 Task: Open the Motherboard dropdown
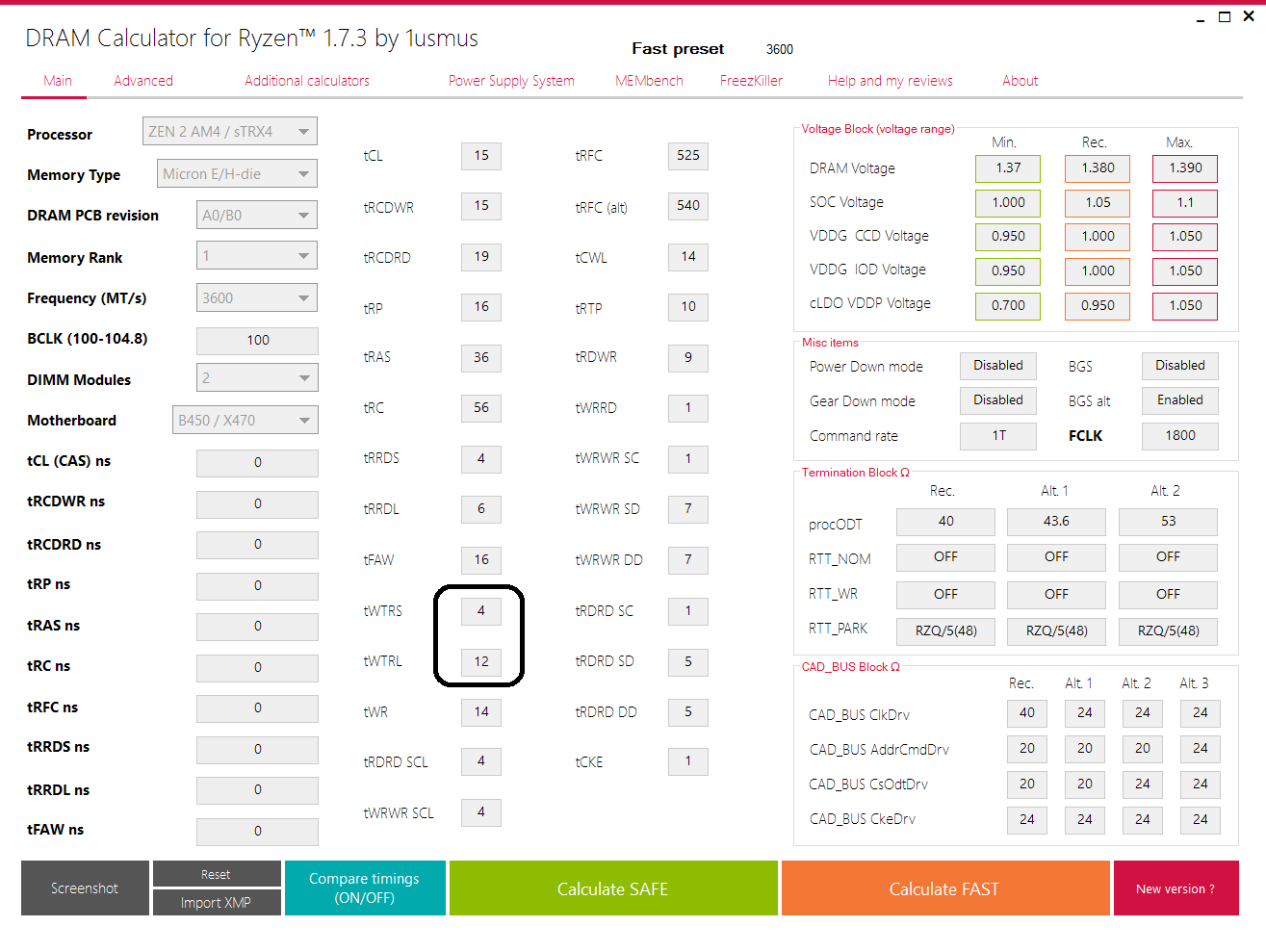pos(245,421)
